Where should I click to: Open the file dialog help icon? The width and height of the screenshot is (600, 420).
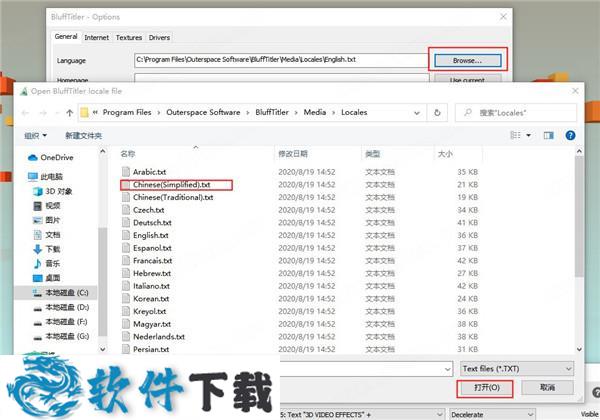pyautogui.click(x=570, y=135)
